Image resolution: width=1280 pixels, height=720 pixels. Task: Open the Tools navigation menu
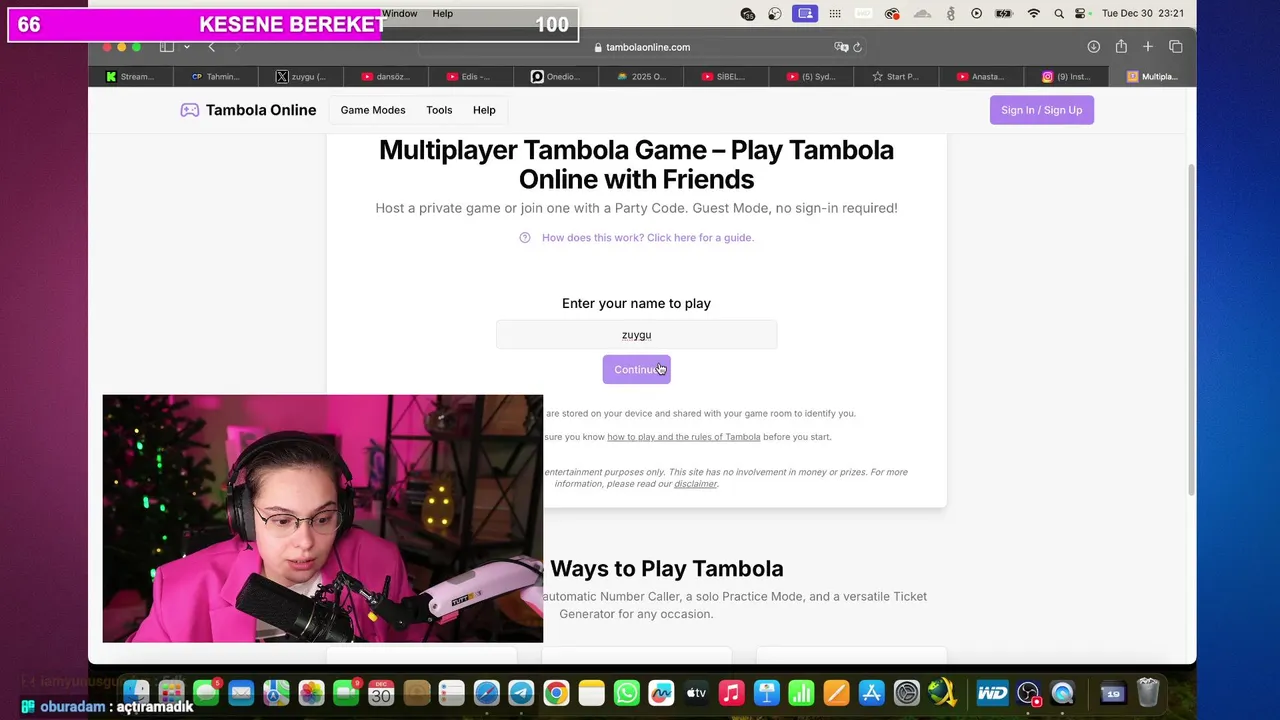[x=439, y=110]
